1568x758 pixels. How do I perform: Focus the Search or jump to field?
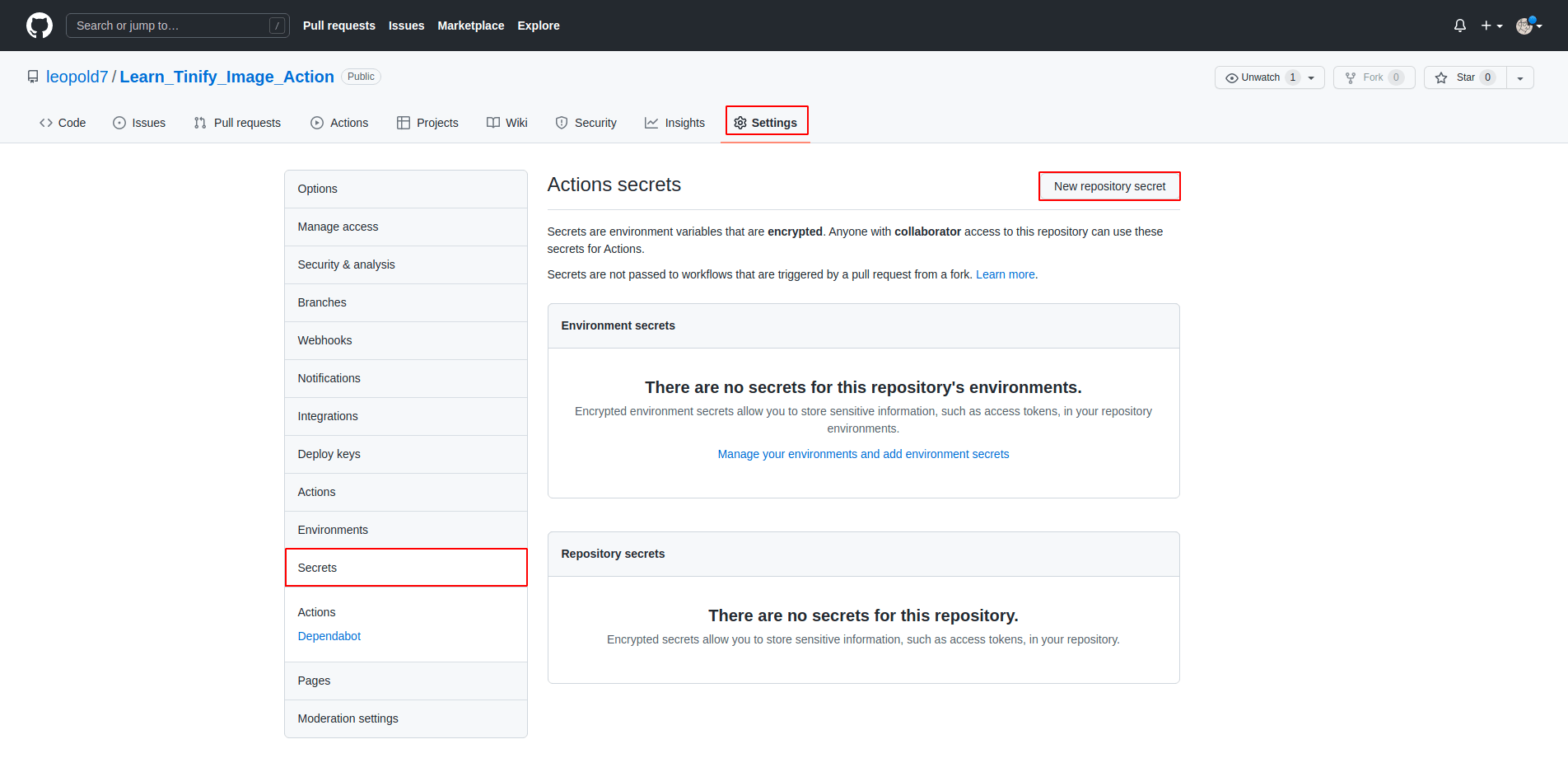click(177, 26)
